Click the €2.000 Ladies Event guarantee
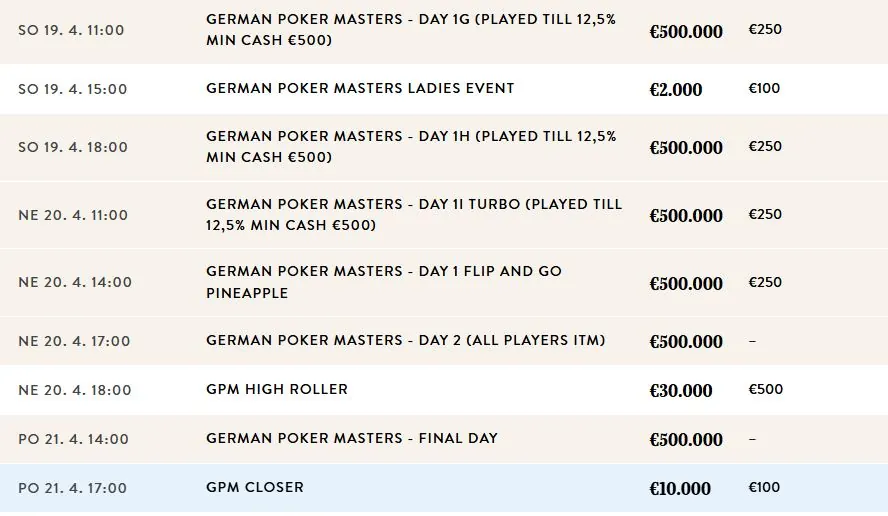 (x=676, y=89)
